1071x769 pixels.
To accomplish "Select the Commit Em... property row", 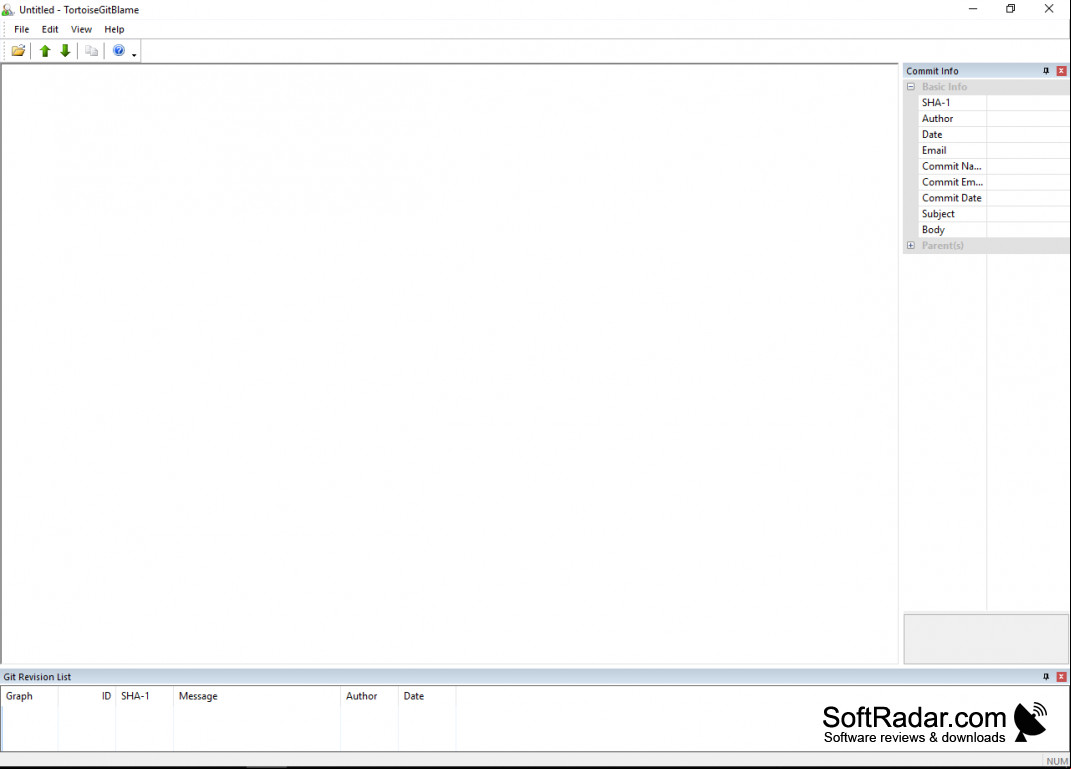I will point(994,182).
